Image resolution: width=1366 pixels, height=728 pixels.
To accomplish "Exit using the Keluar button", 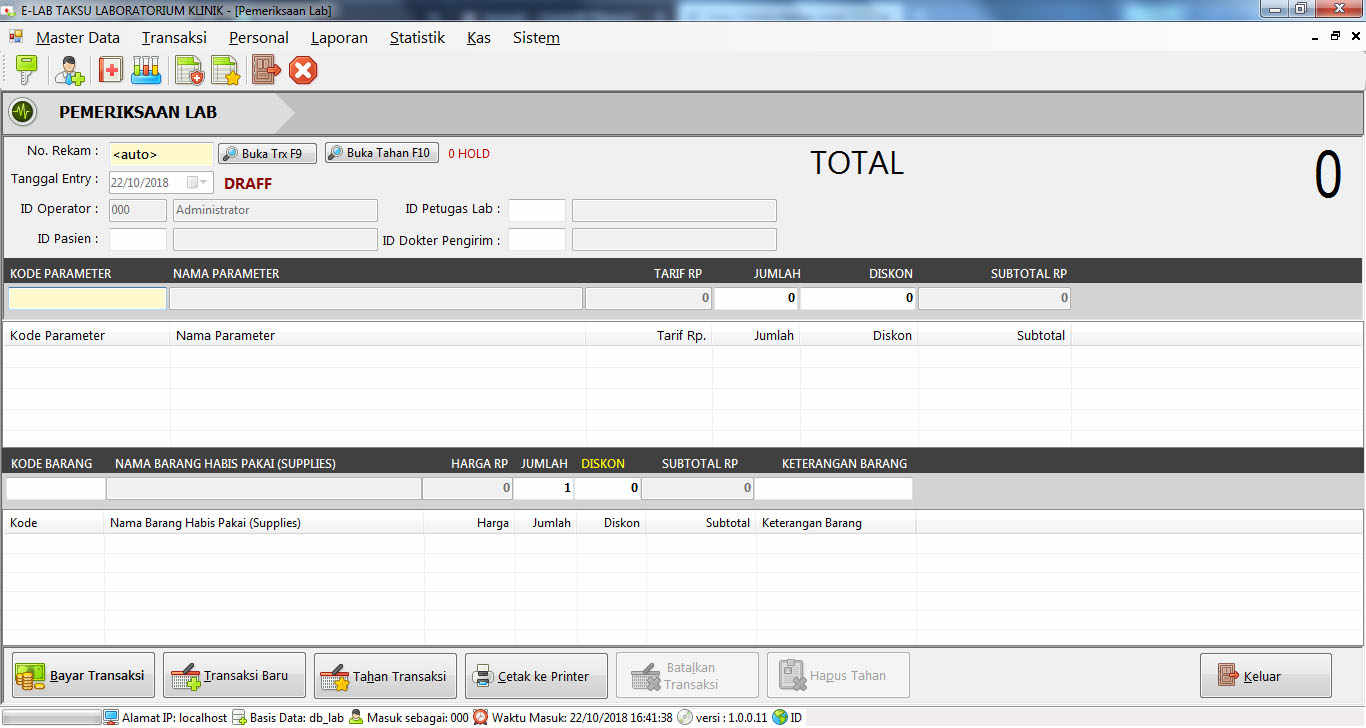I will point(1265,676).
